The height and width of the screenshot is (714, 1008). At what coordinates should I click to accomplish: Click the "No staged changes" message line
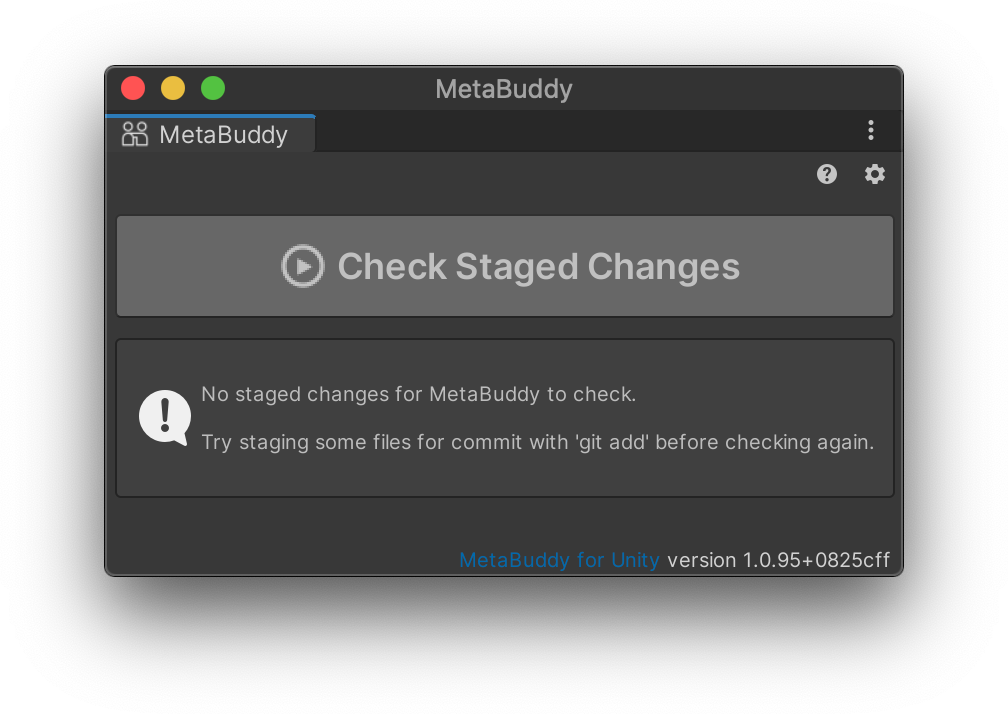click(x=418, y=394)
